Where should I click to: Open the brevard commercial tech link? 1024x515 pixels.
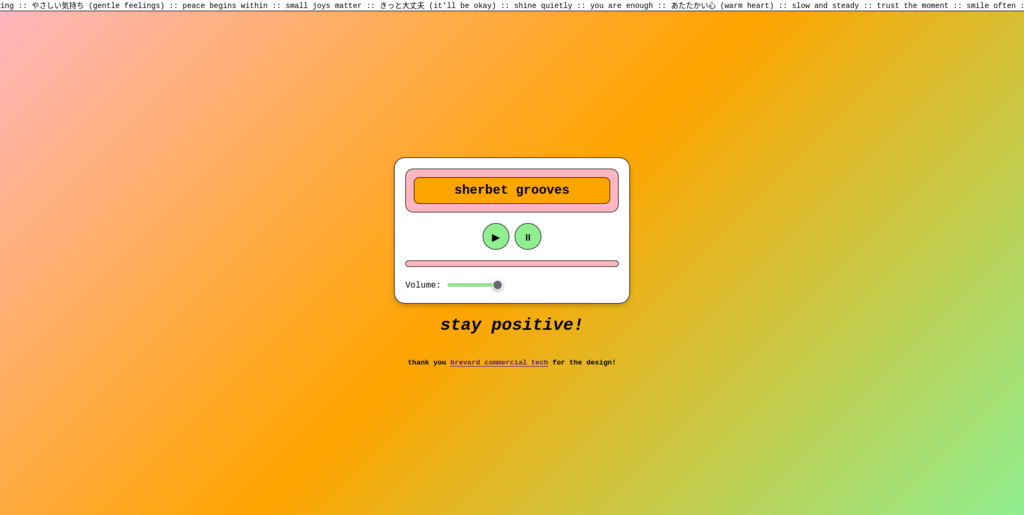pyautogui.click(x=498, y=362)
